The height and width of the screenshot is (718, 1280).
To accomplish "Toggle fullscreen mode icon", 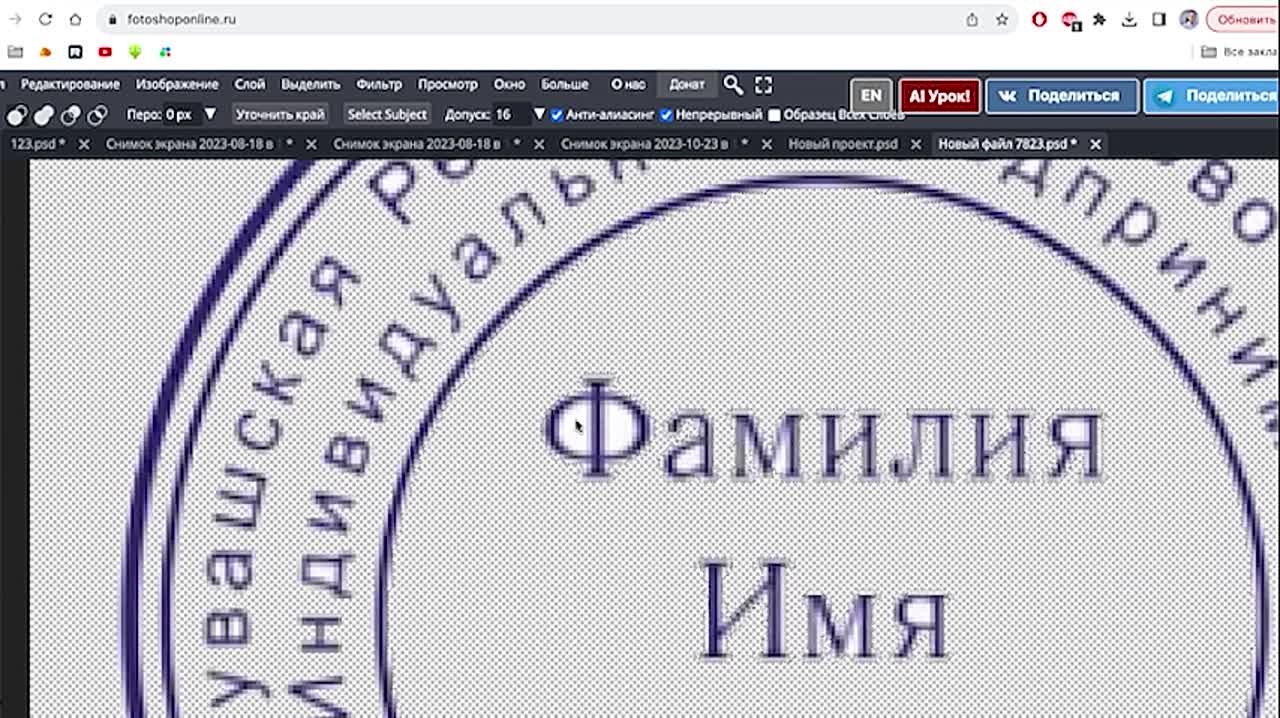I will click(x=763, y=85).
